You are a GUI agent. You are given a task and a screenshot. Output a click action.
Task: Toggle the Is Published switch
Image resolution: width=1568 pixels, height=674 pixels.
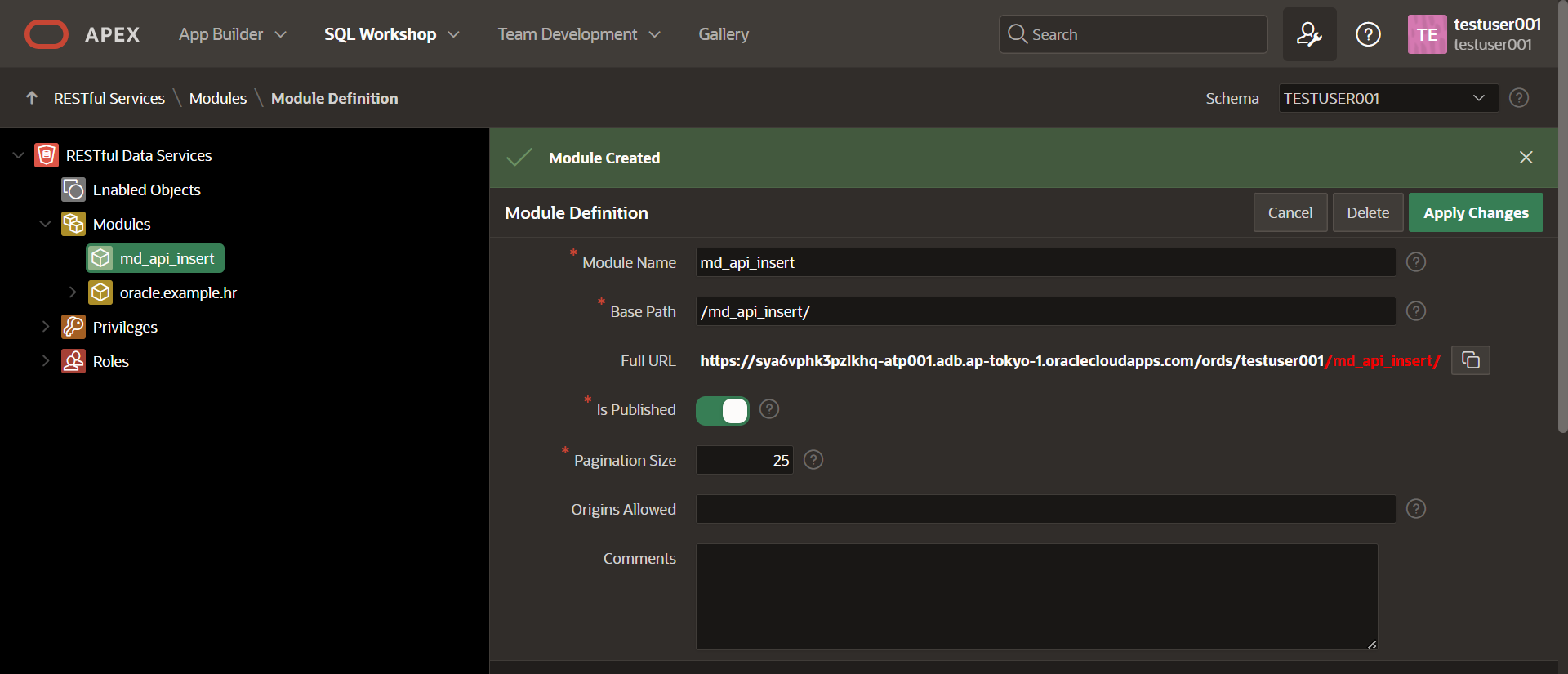pyautogui.click(x=722, y=411)
